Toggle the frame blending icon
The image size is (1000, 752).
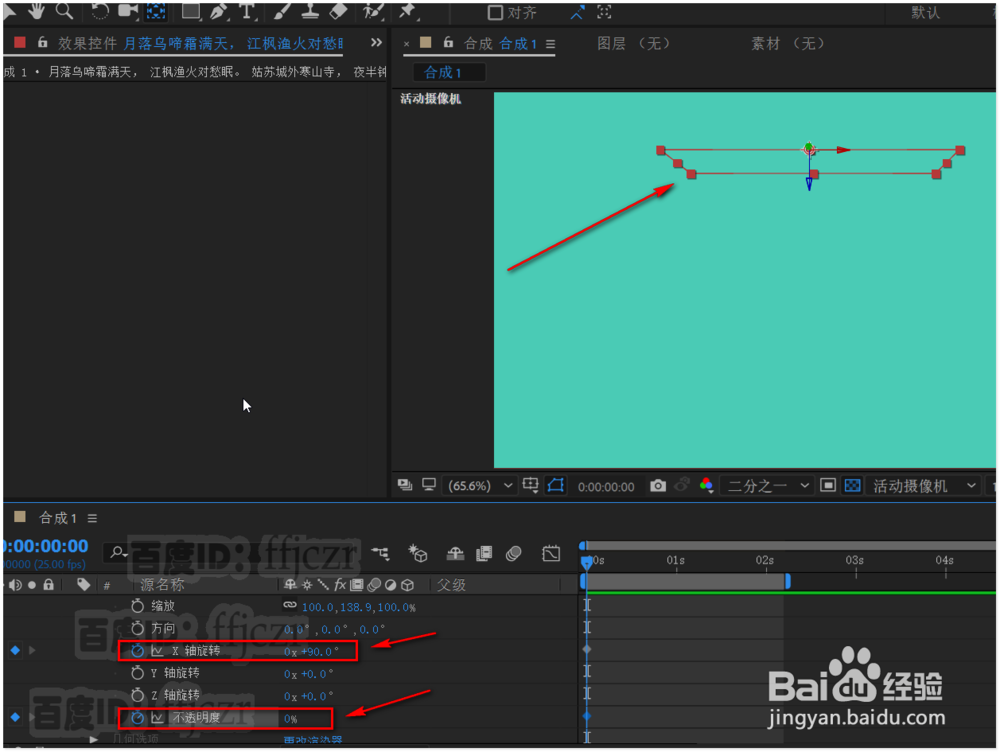point(484,553)
